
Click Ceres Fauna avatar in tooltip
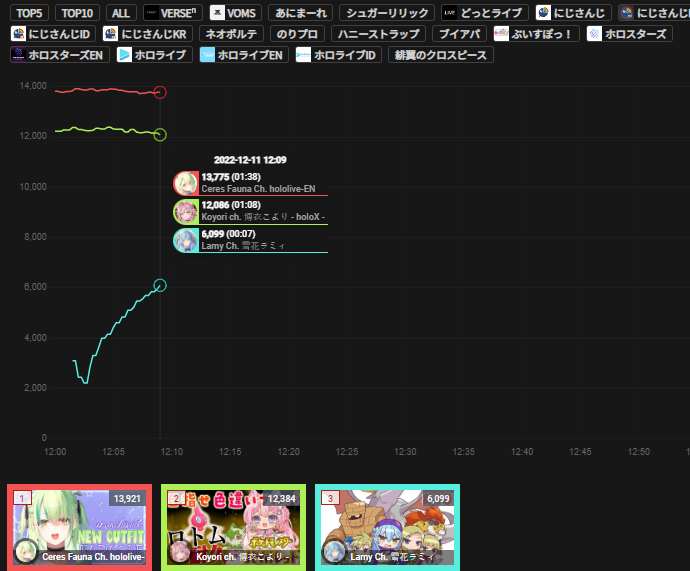(186, 183)
